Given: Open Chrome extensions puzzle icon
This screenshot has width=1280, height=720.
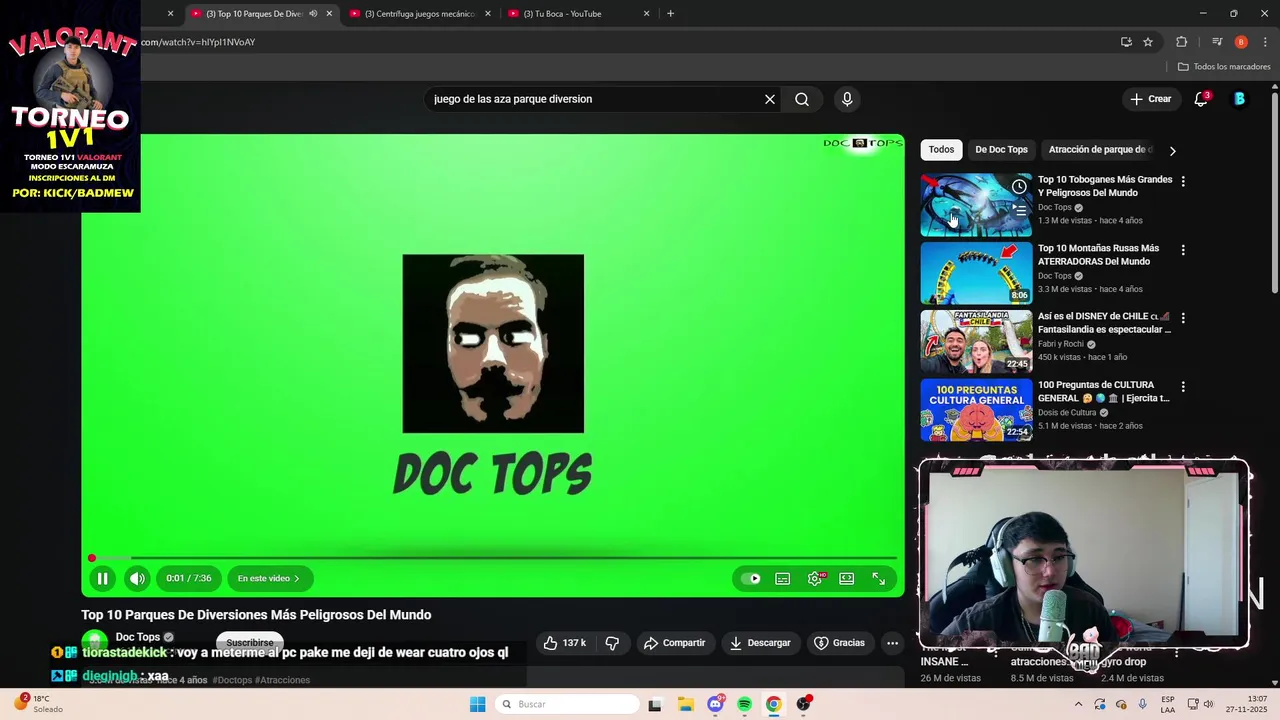Looking at the screenshot, I should pyautogui.click(x=1181, y=42).
